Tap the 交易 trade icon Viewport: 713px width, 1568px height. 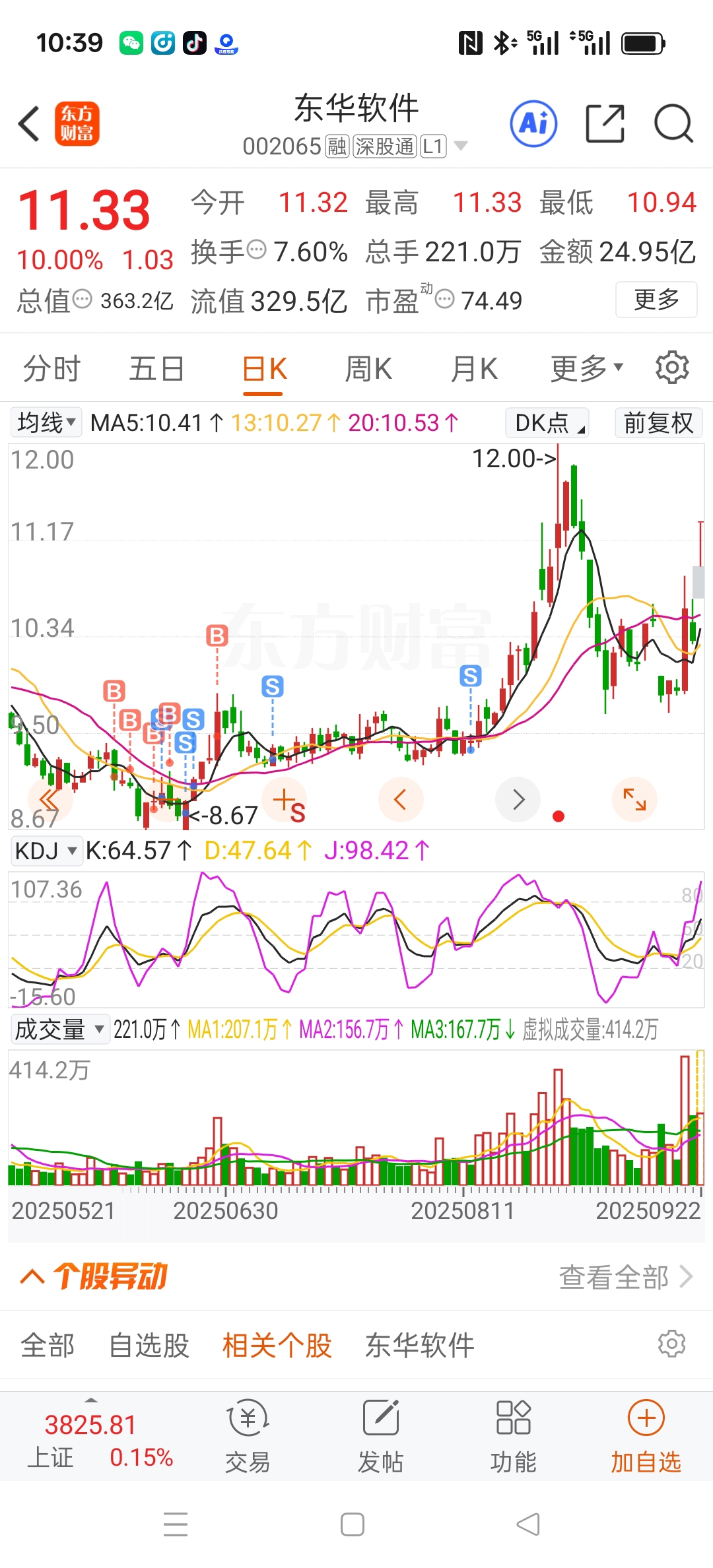click(248, 1436)
